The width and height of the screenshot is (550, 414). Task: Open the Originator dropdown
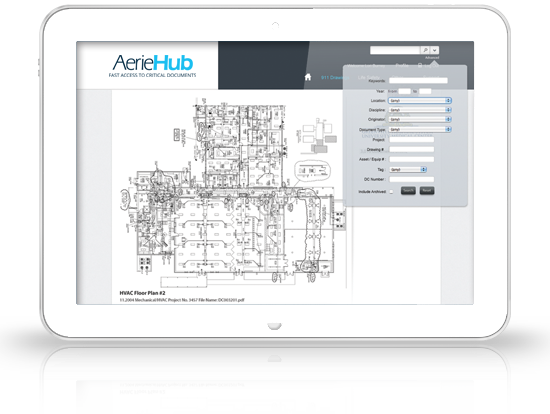pyautogui.click(x=420, y=119)
